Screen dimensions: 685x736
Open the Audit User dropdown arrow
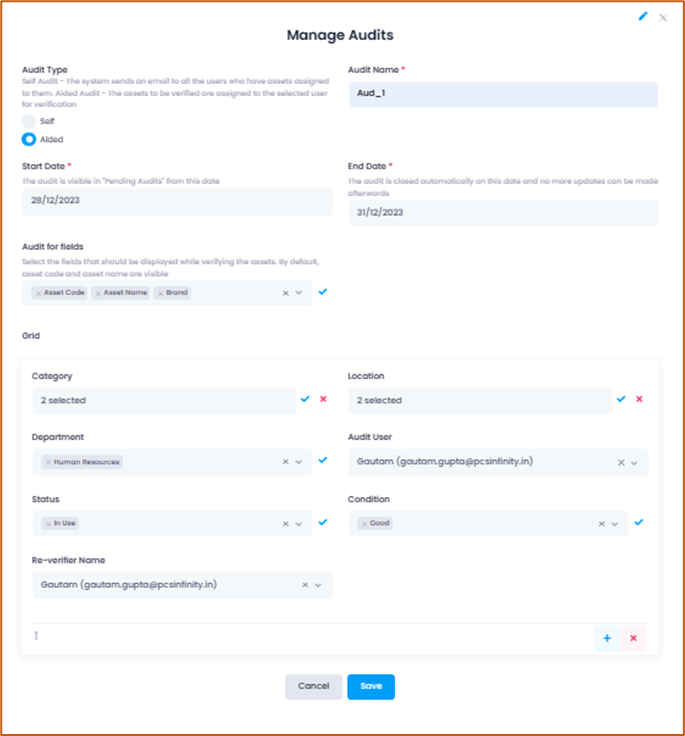[634, 463]
